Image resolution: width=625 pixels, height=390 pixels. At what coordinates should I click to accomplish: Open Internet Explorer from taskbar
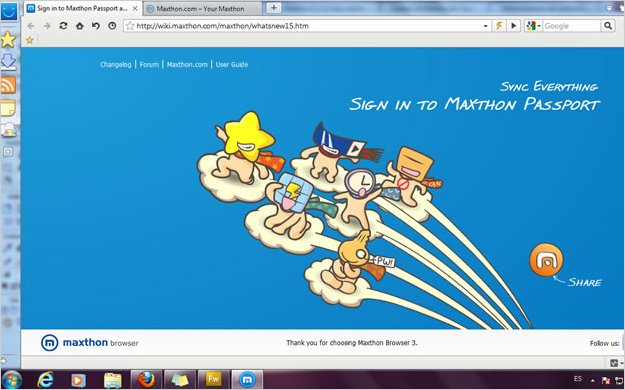(x=46, y=380)
